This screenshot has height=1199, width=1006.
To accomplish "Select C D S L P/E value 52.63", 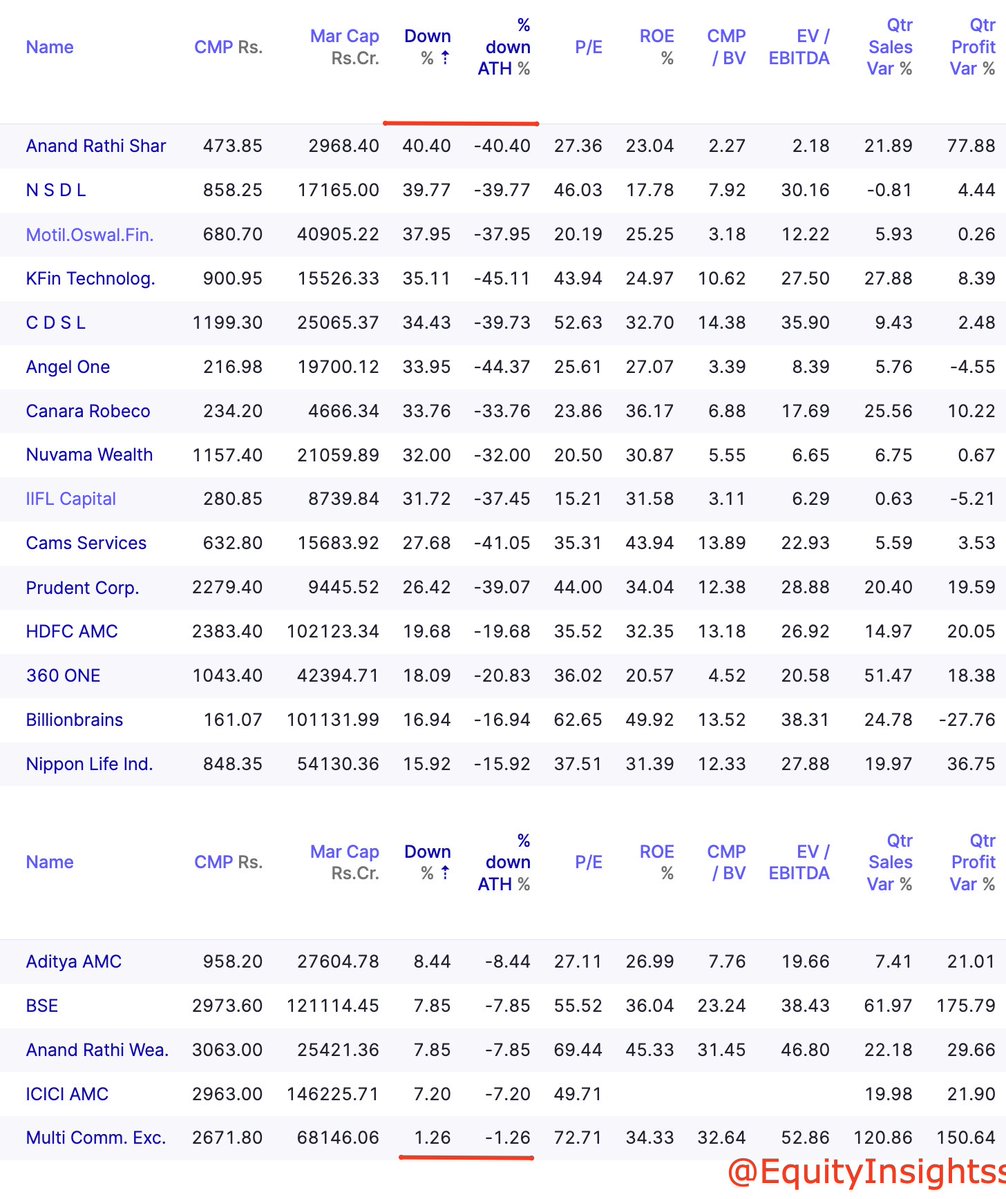I will pos(578,323).
